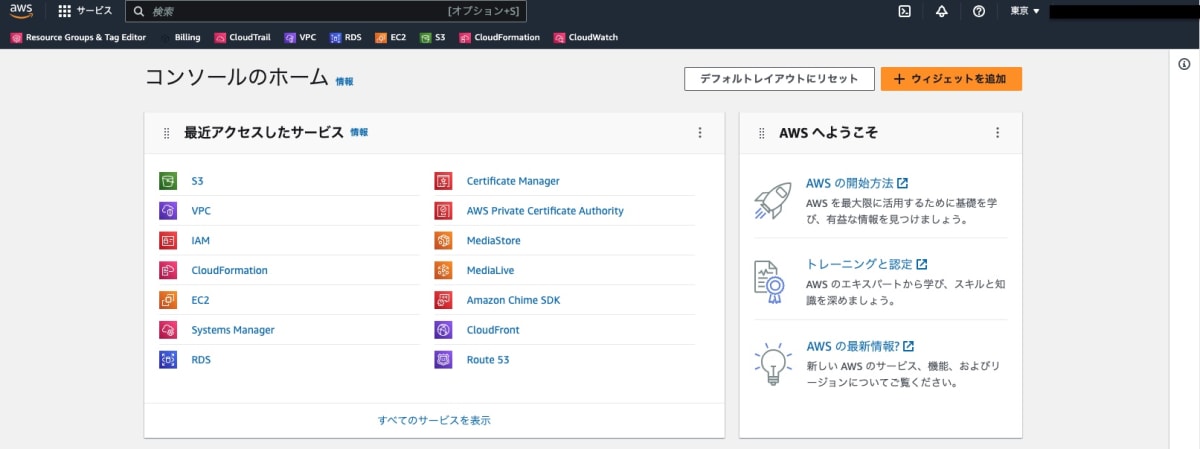Click the Route 53 service icon
The width and height of the screenshot is (1200, 449).
443,359
